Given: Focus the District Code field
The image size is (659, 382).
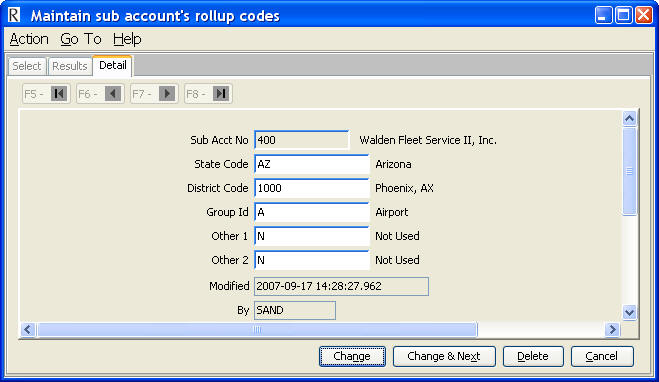Looking at the screenshot, I should (x=311, y=188).
